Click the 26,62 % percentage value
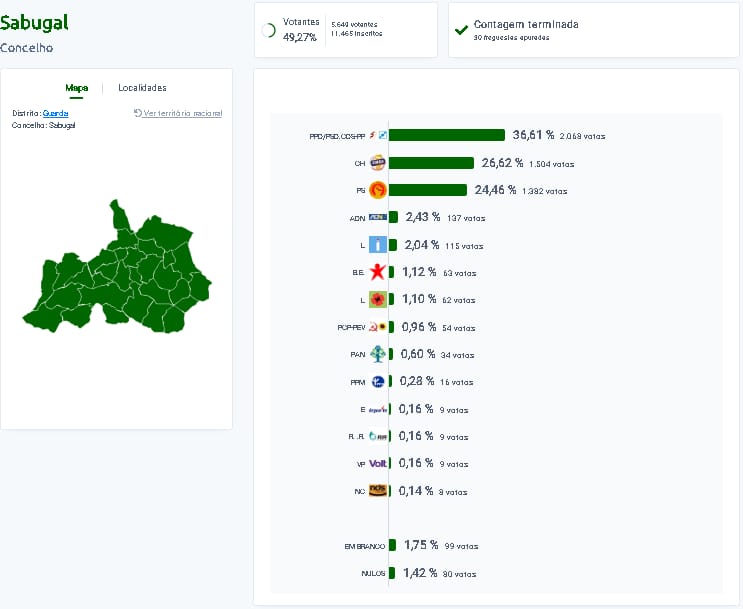 [x=502, y=163]
